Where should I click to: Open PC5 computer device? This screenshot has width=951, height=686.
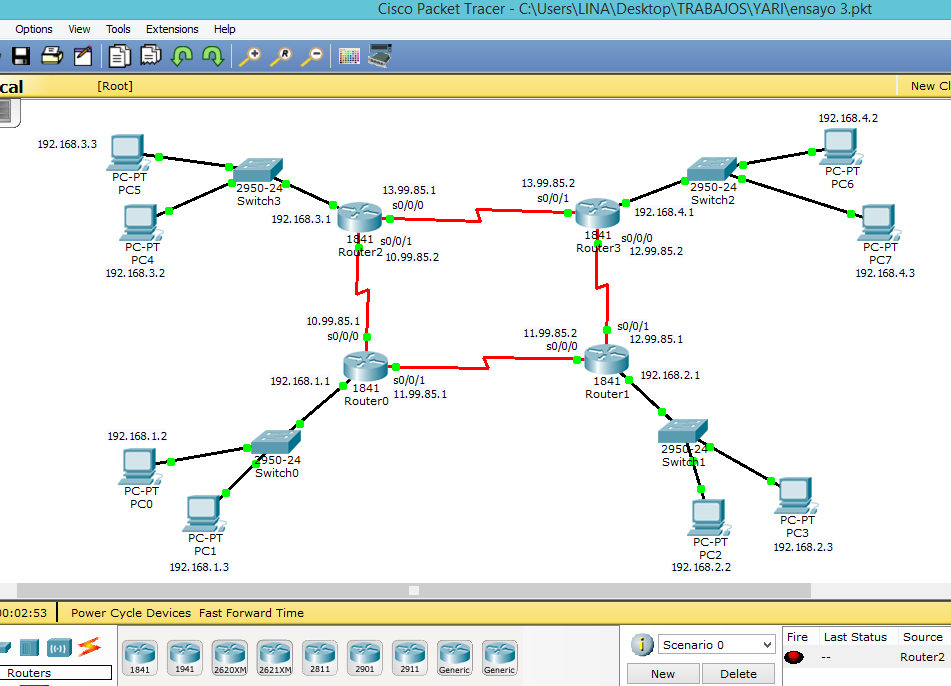point(128,153)
